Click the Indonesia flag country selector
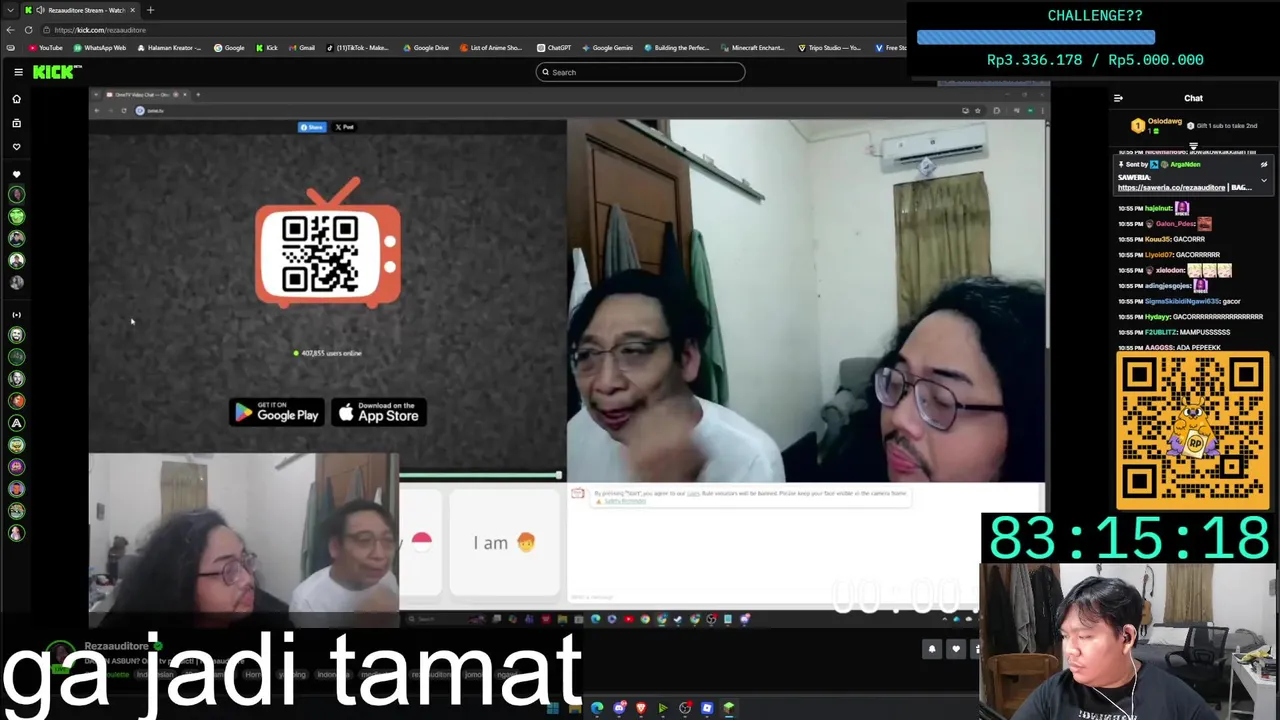The width and height of the screenshot is (1280, 720). click(x=421, y=541)
